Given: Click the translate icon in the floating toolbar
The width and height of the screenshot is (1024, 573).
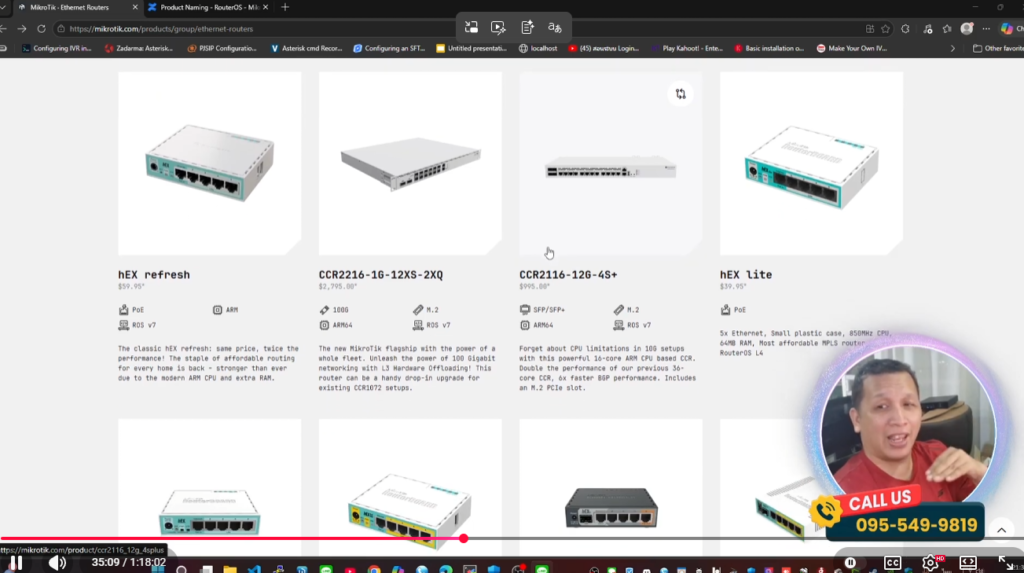Looking at the screenshot, I should coord(555,27).
